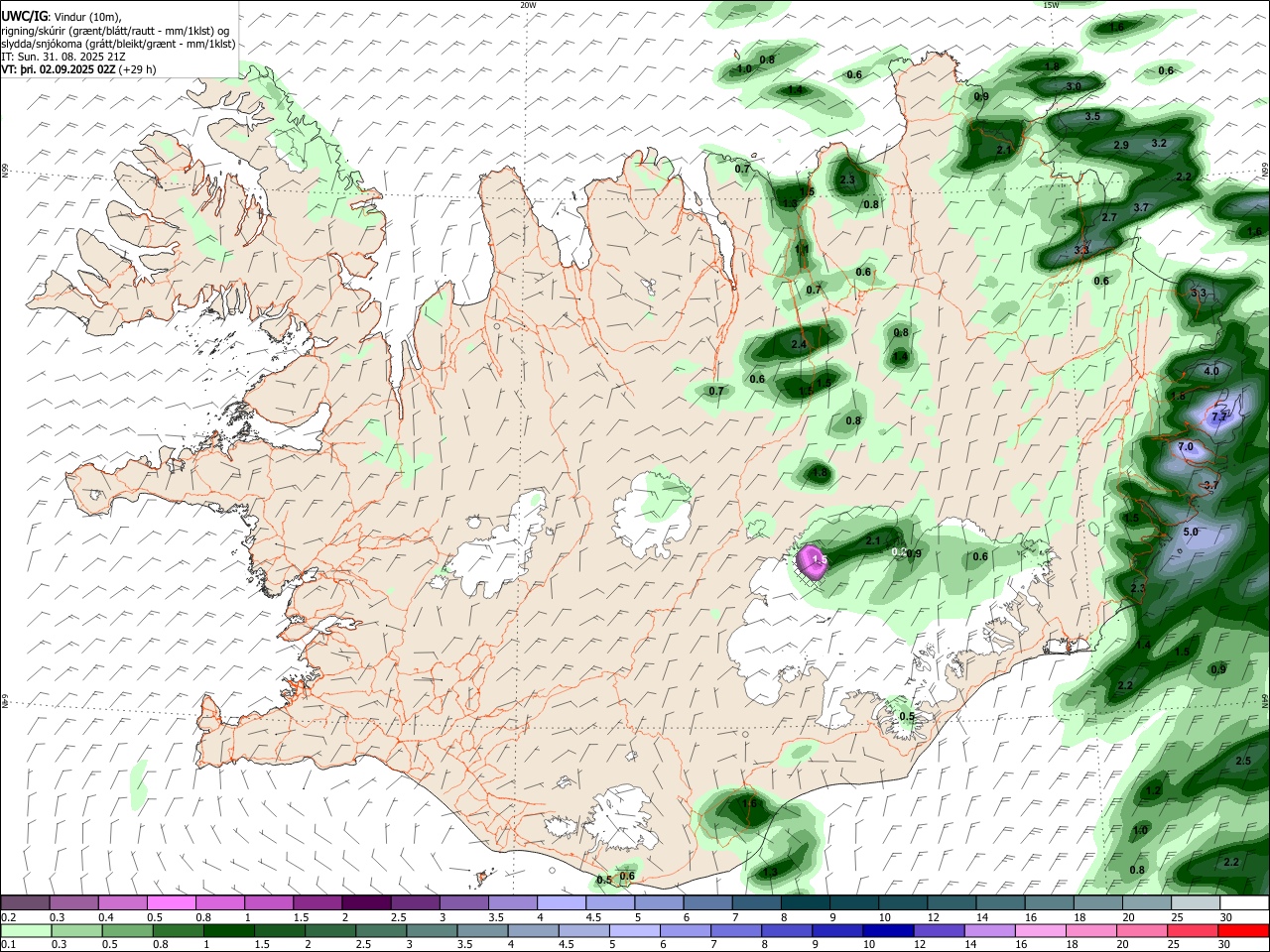Click the dark purple swatch labeled 2 in upper legend
Image resolution: width=1270 pixels, height=952 pixels.
point(367,903)
